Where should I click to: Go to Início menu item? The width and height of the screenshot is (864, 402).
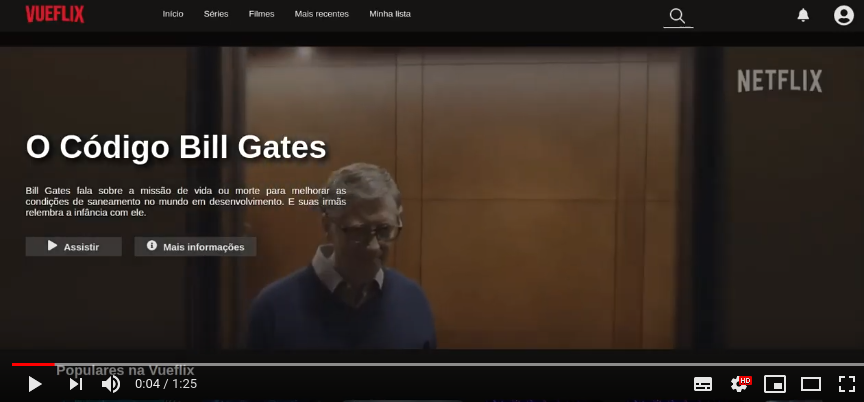(173, 14)
